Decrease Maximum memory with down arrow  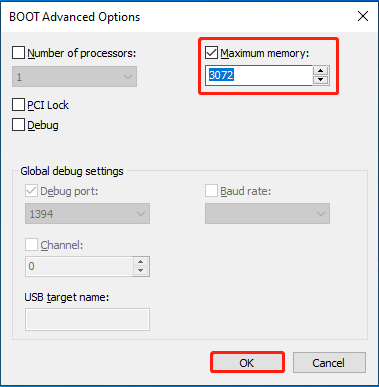[321, 80]
